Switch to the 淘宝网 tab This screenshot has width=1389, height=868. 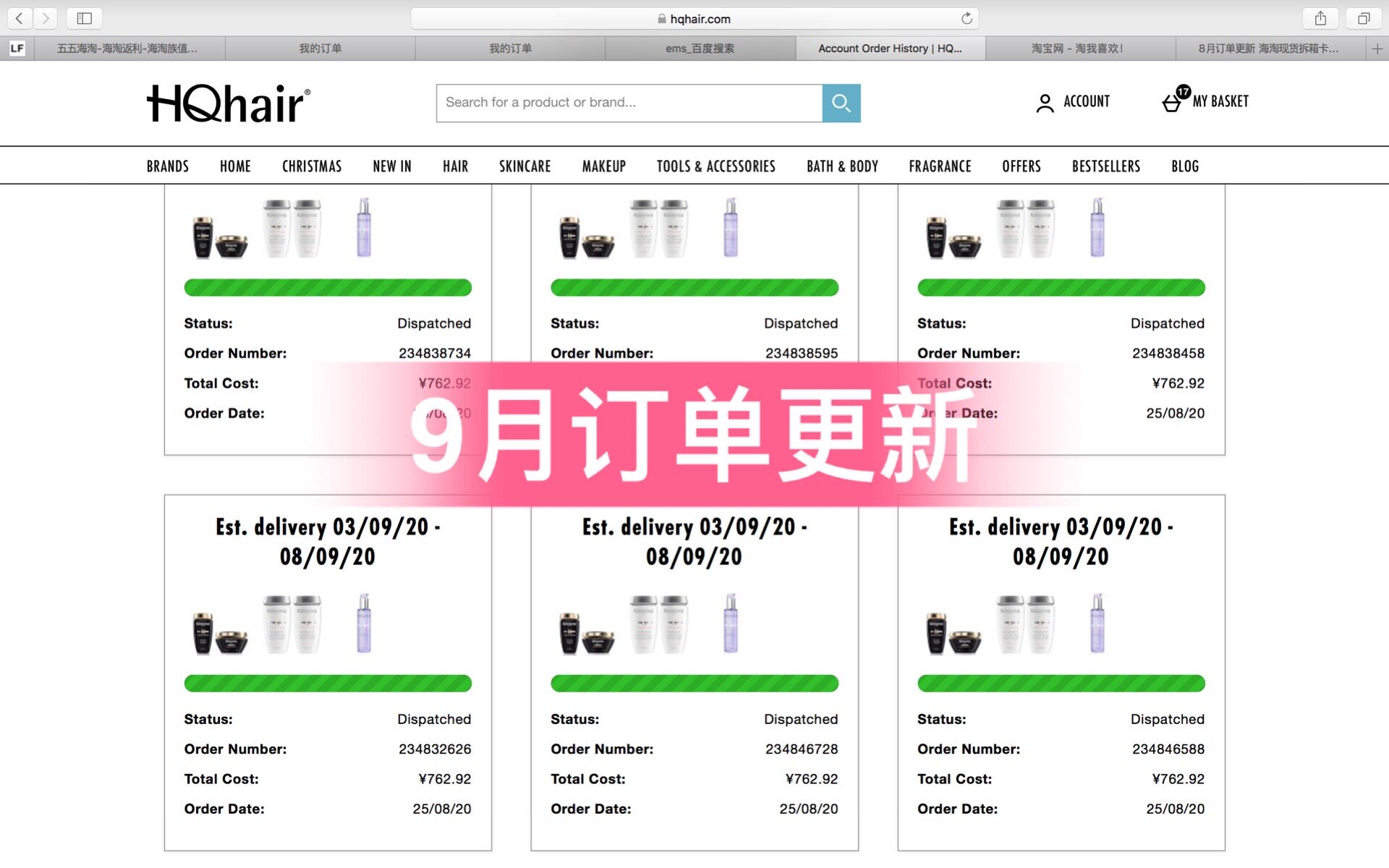point(1077,48)
